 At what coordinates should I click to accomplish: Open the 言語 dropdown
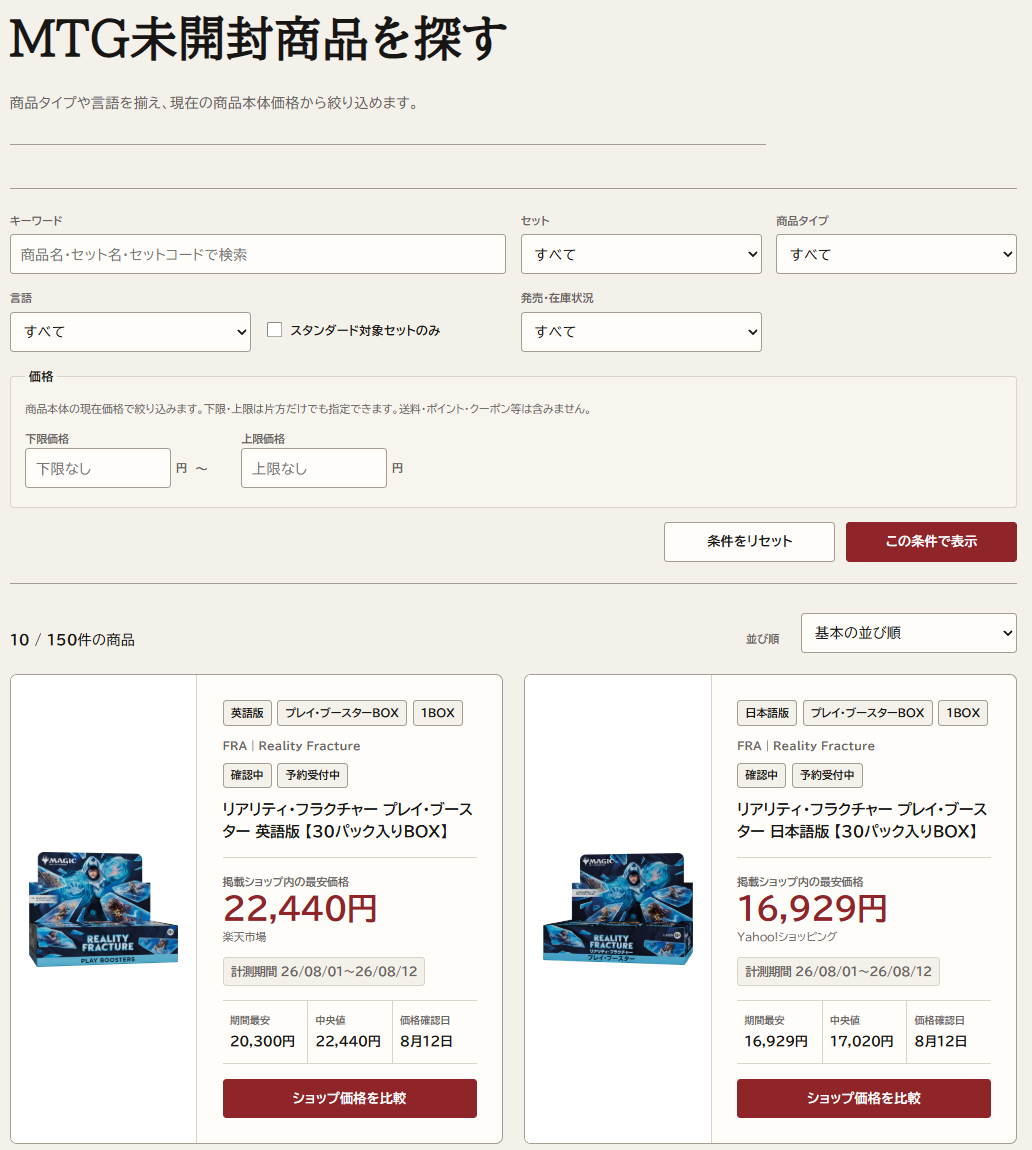131,332
